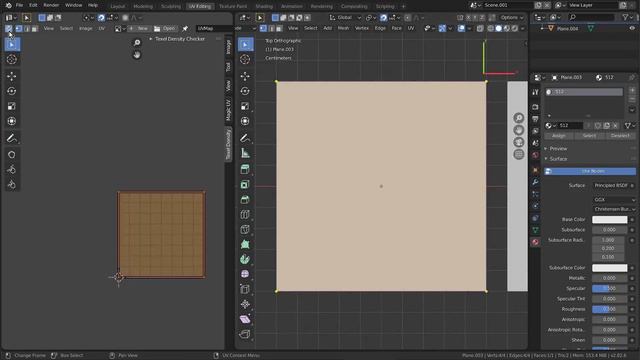Open the Render menu

pyautogui.click(x=51, y=5)
